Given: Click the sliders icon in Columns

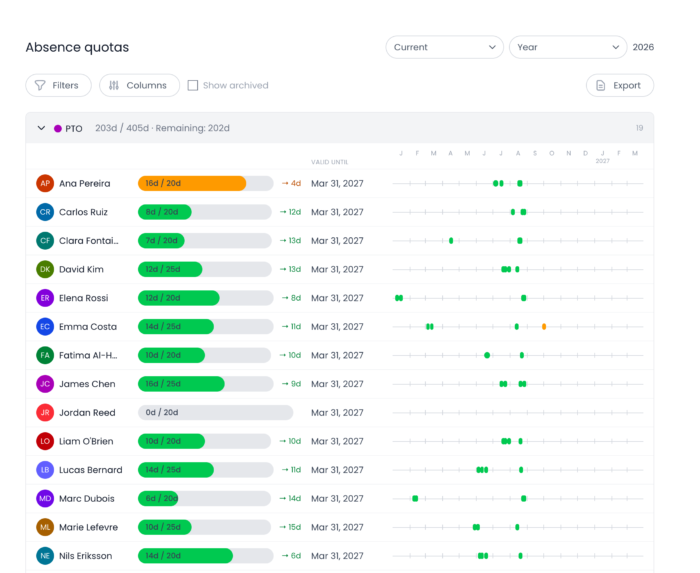Looking at the screenshot, I should (114, 85).
